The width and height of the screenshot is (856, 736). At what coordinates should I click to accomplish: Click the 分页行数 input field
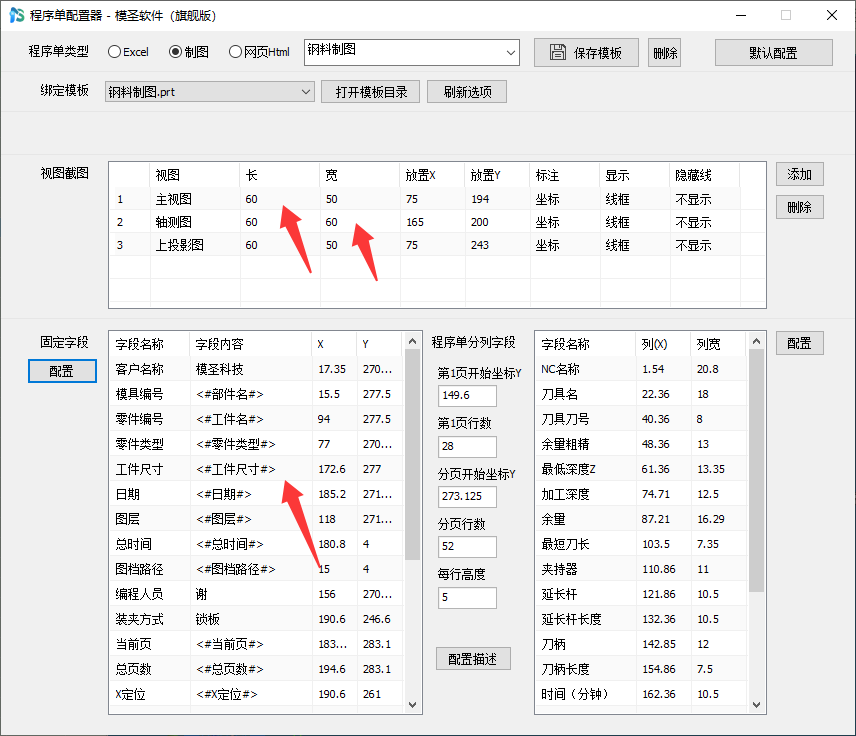click(x=467, y=547)
